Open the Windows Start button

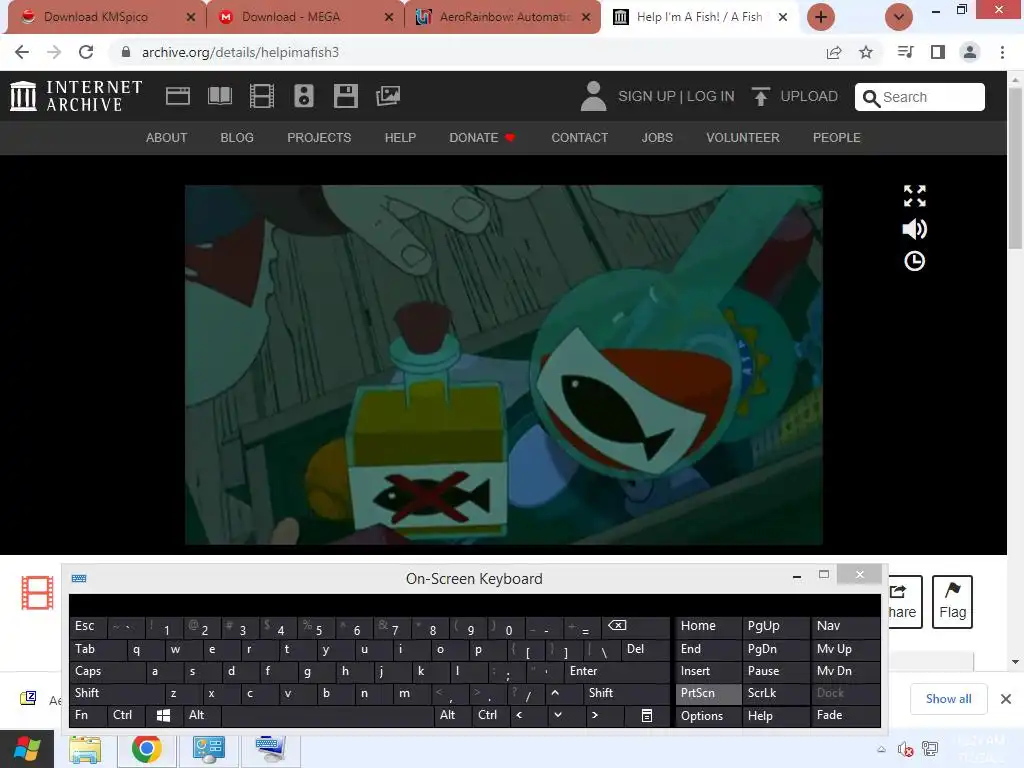pos(27,749)
